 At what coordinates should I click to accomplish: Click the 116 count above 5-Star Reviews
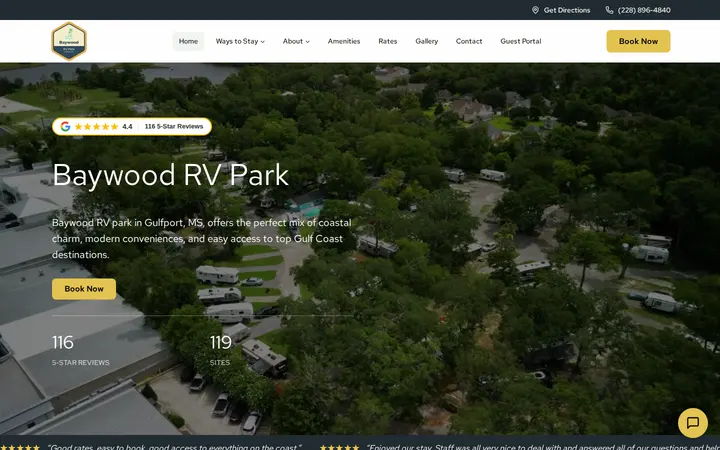pyautogui.click(x=62, y=343)
